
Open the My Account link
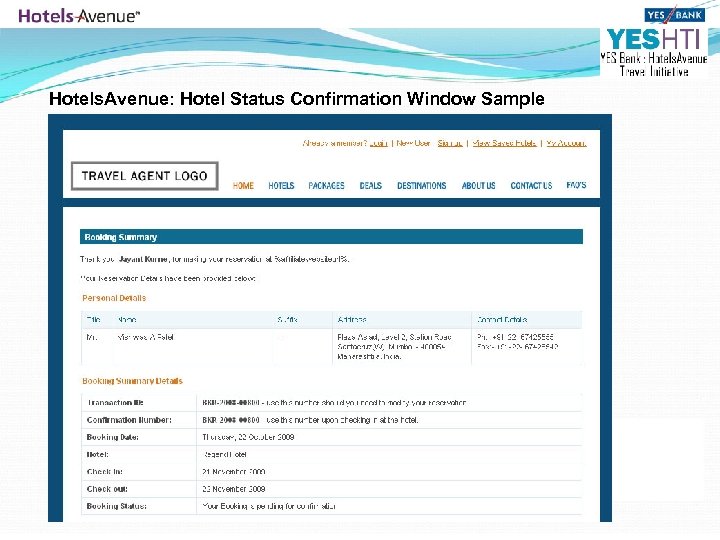coord(566,143)
